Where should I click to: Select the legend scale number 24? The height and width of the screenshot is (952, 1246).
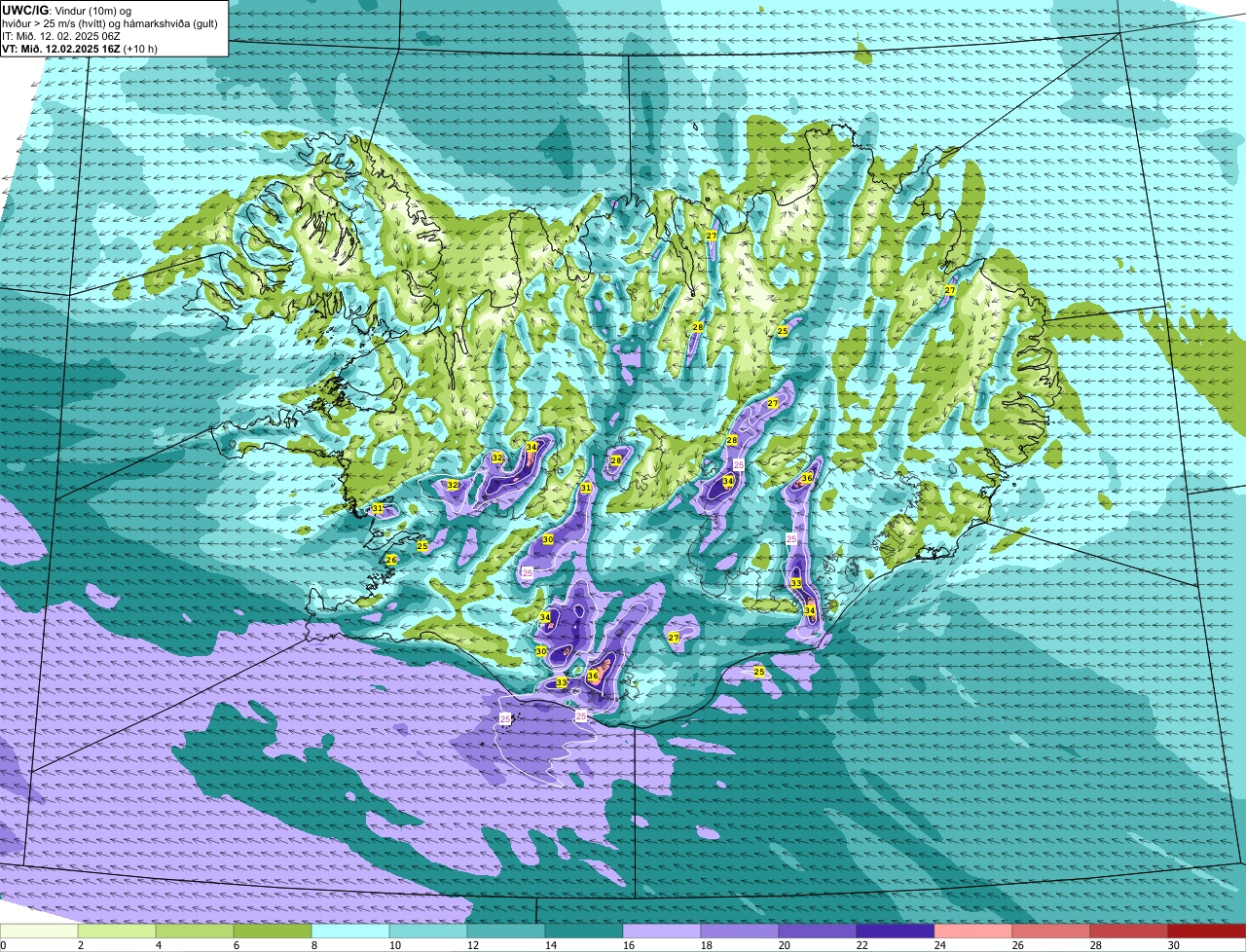click(939, 945)
